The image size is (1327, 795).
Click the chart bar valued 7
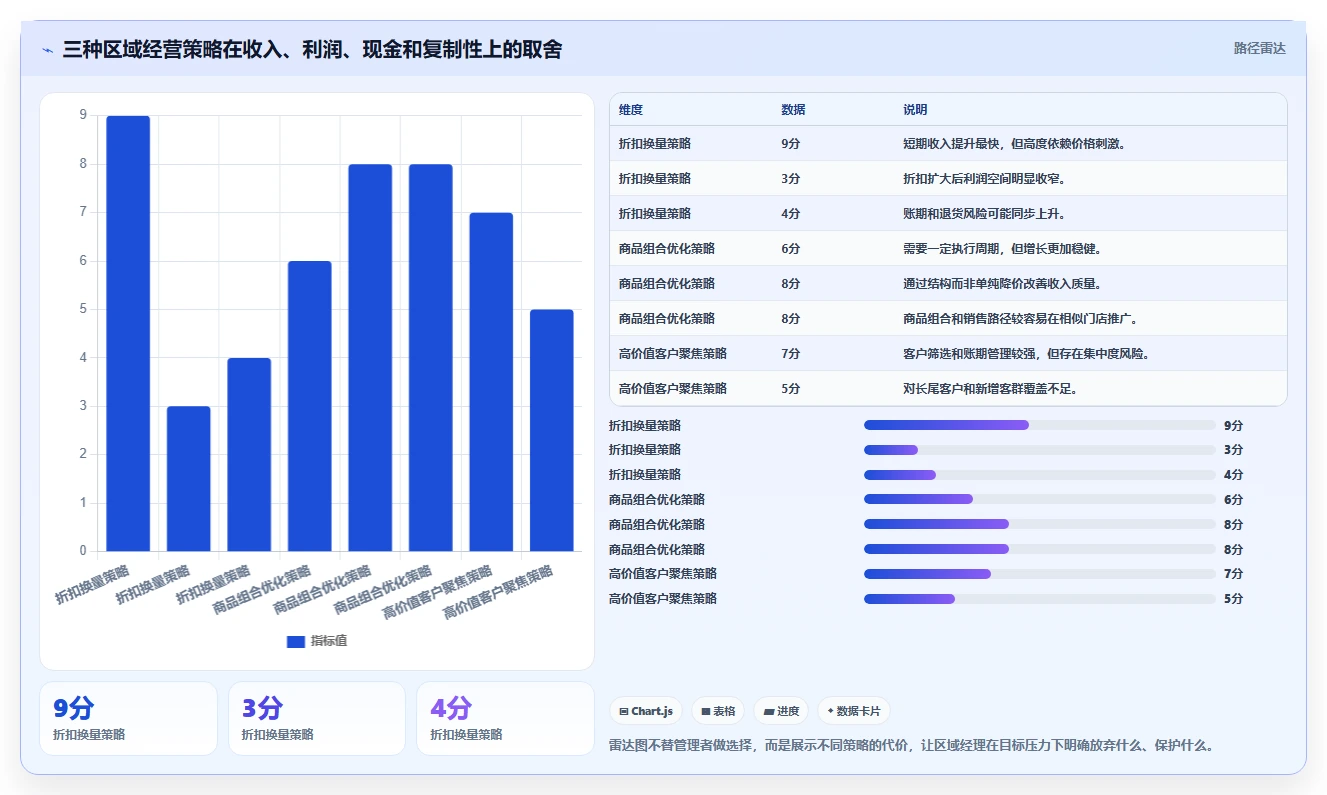(491, 382)
